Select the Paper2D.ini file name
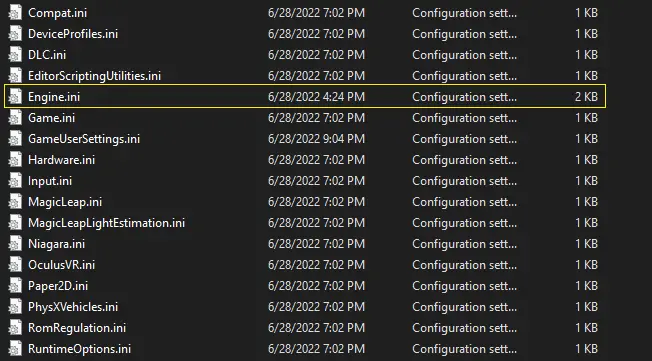 pos(58,286)
